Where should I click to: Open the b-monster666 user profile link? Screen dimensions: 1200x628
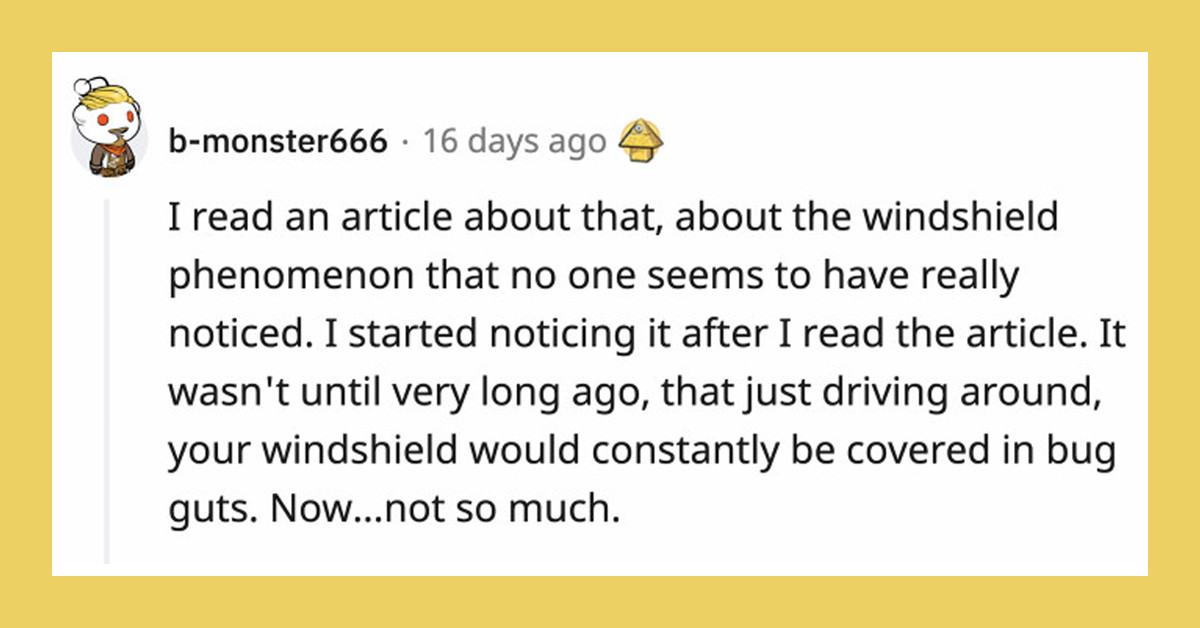pos(278,142)
